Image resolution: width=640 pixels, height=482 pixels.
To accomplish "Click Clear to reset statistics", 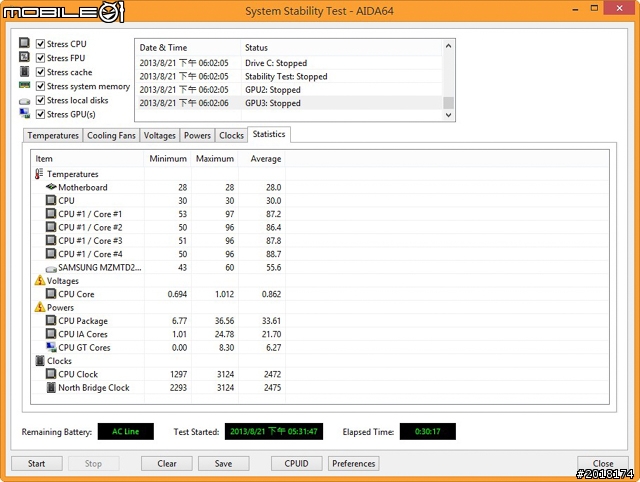I will [x=167, y=464].
